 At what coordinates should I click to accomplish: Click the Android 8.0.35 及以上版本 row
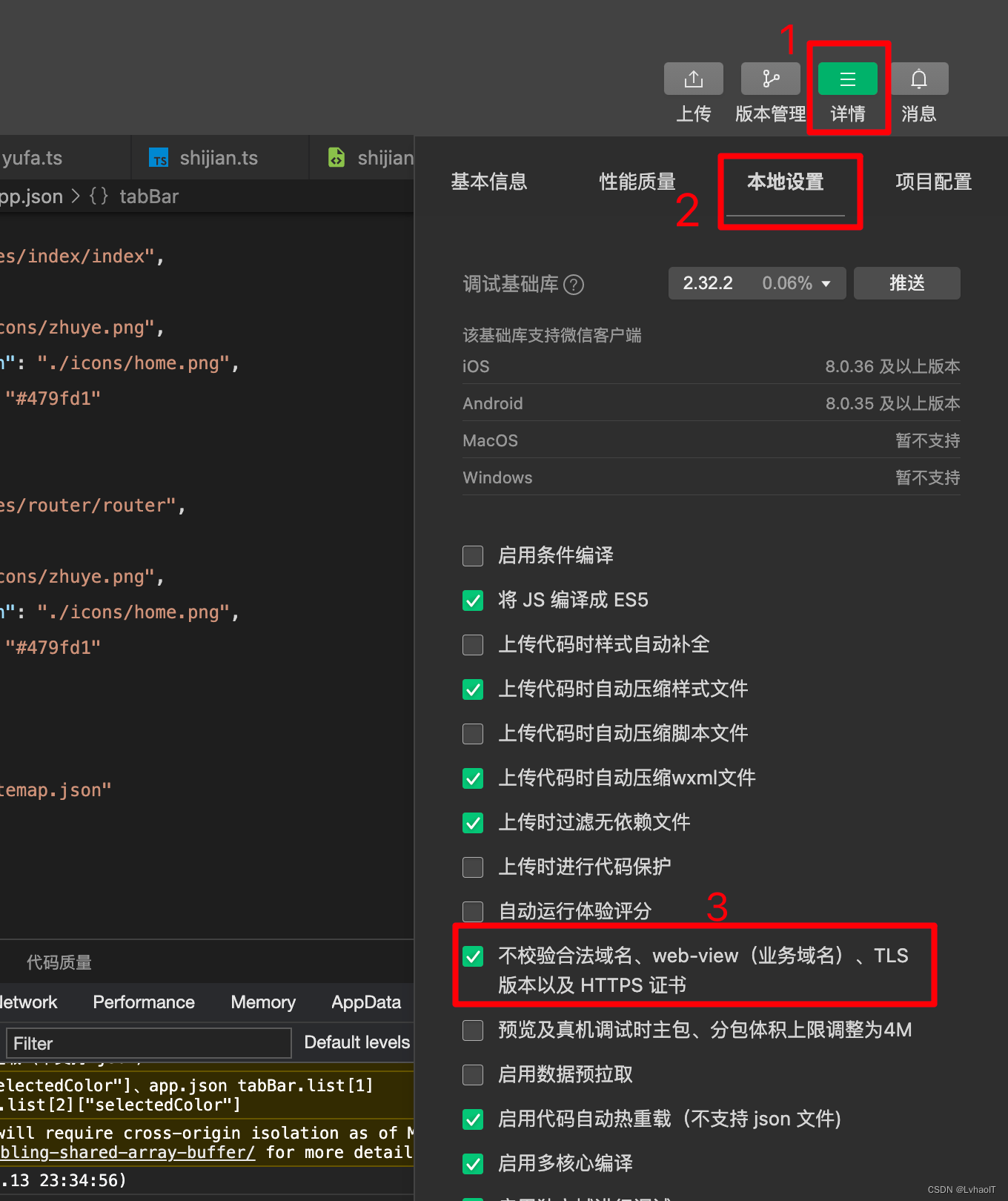tap(712, 403)
